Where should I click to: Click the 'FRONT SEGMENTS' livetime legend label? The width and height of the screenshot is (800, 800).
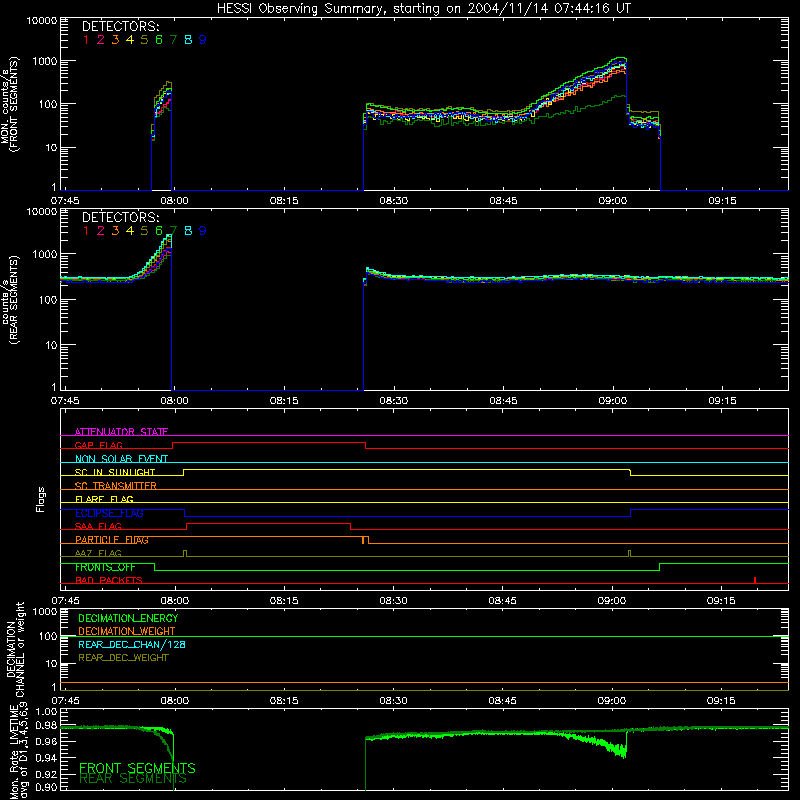click(x=137, y=768)
